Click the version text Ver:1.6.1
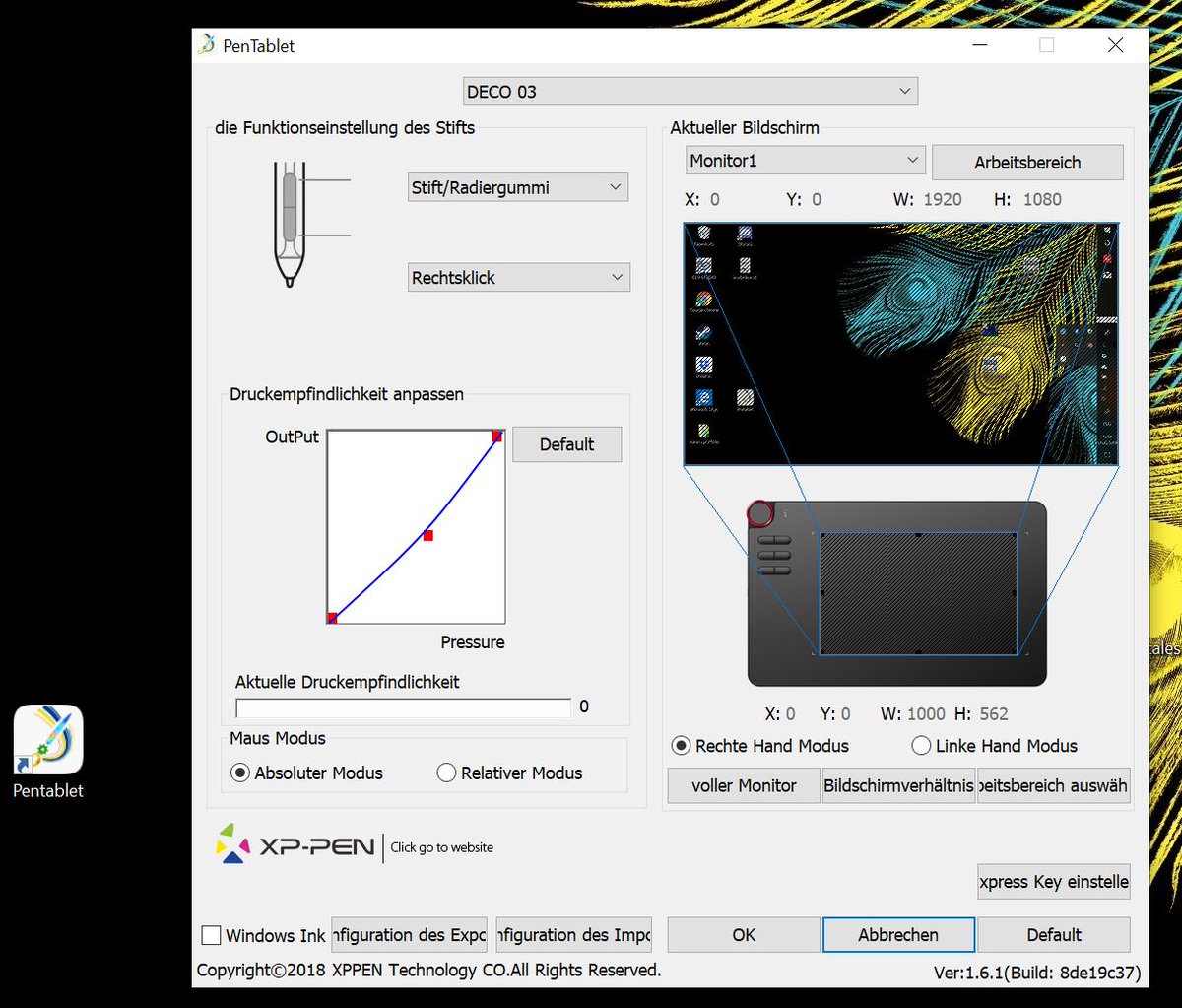 tap(1037, 973)
